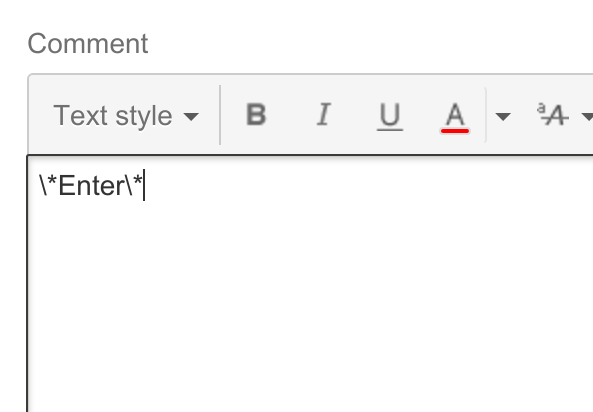Click the red color bar under A
The image size is (593, 412).
(x=455, y=131)
